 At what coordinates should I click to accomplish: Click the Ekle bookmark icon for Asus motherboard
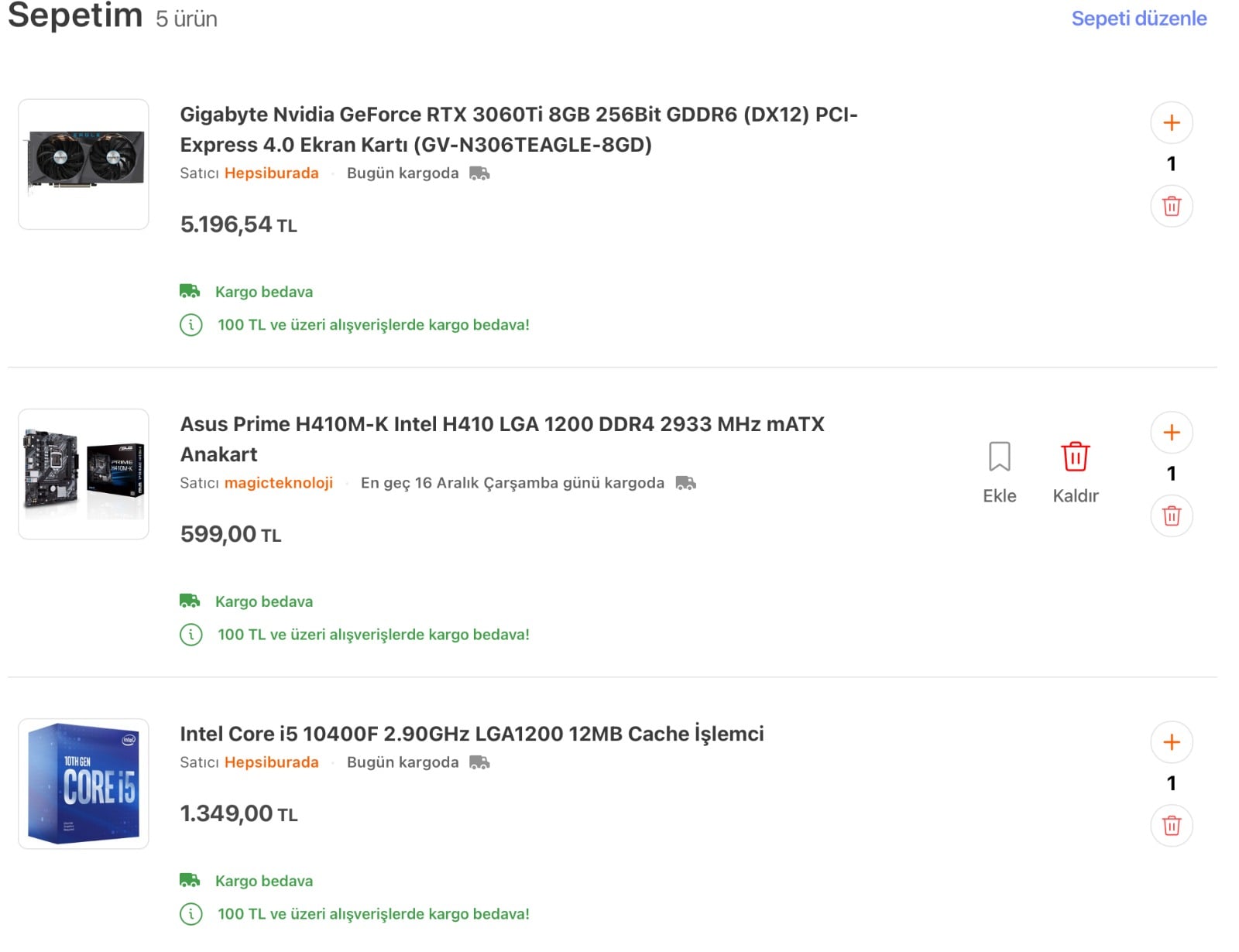pos(999,457)
